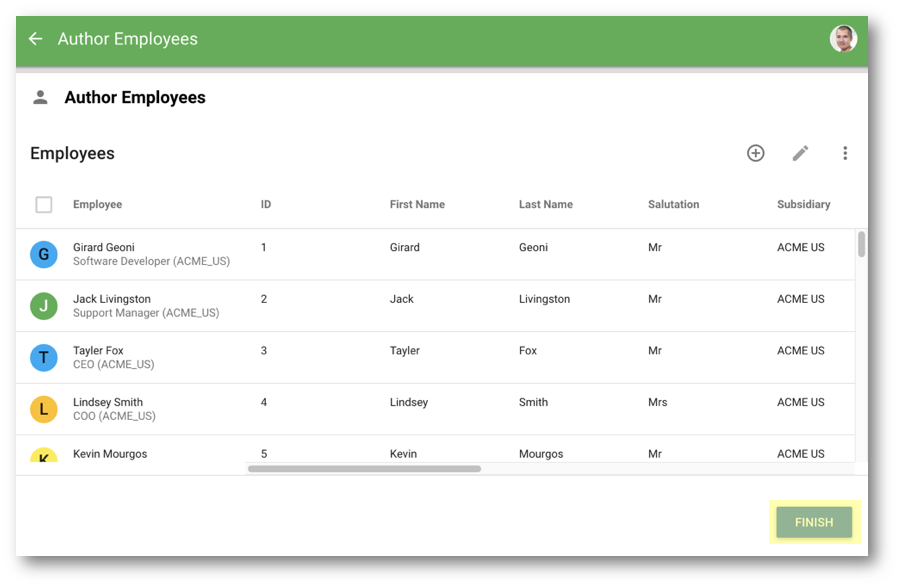
Task: Select COO (ACME_US) subtitle
Action: click(x=114, y=416)
